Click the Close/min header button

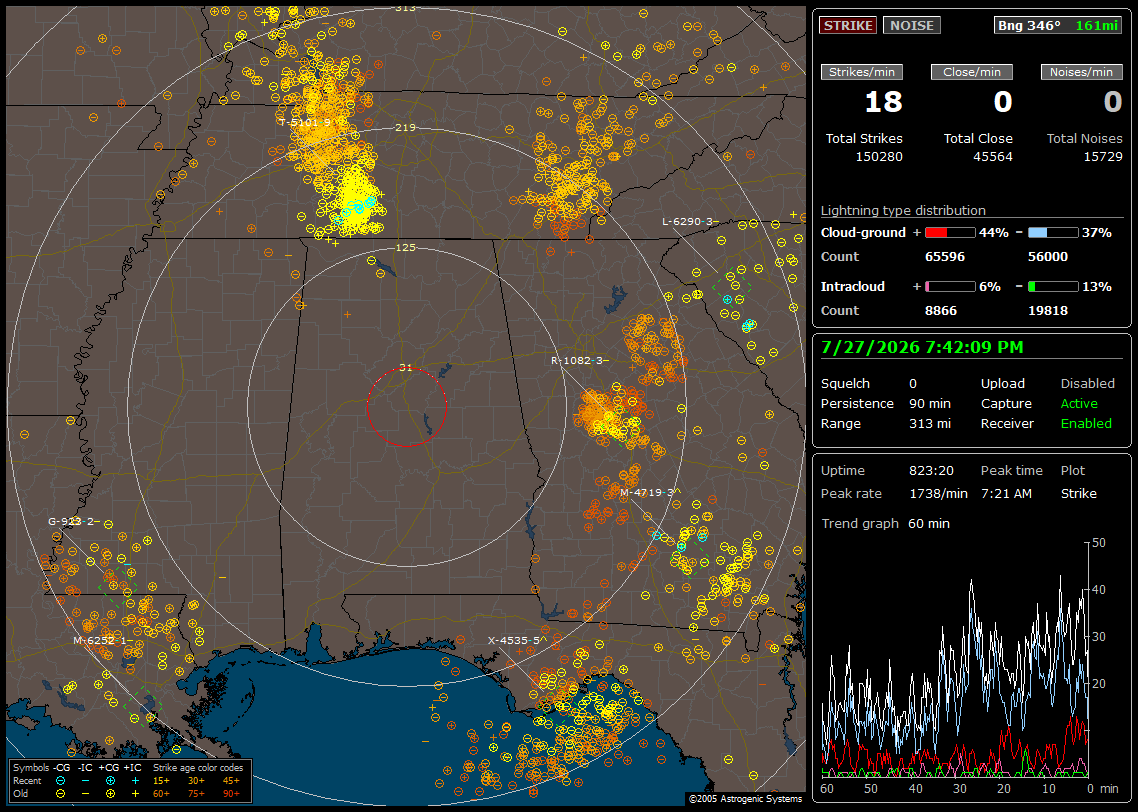(x=972, y=72)
